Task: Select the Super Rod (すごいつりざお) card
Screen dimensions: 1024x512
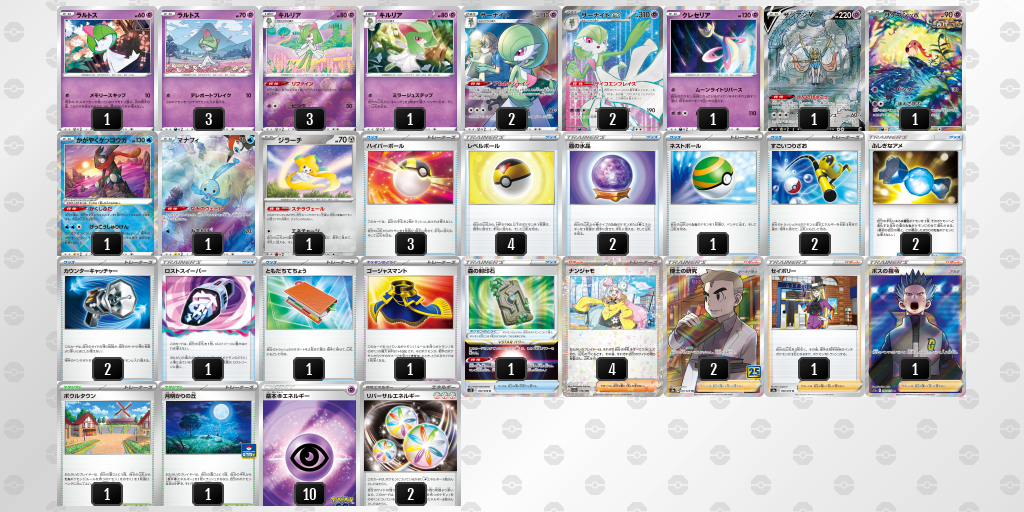Action: tap(814, 194)
